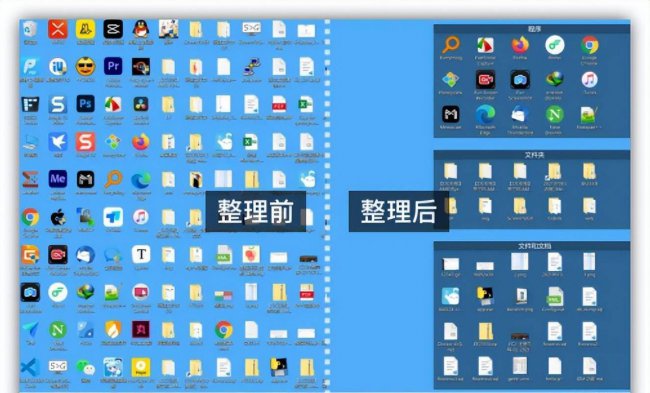Image resolution: width=650 pixels, height=393 pixels.
Task: Launch Microsoft Edge in the 程序 group
Action: 485,115
